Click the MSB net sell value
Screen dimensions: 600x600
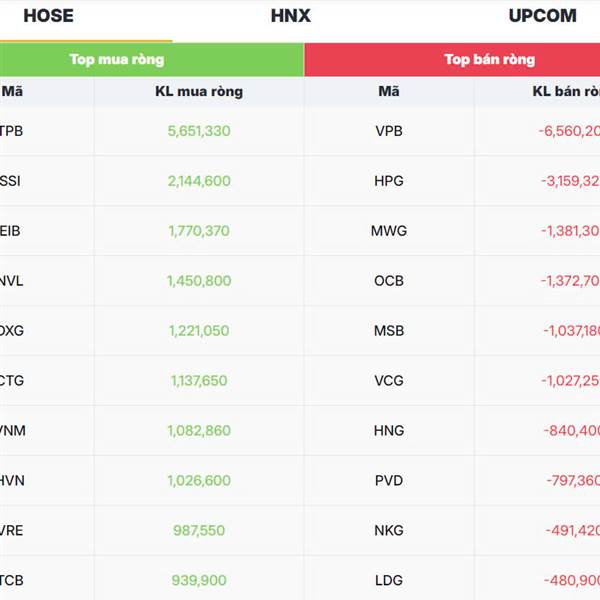571,331
